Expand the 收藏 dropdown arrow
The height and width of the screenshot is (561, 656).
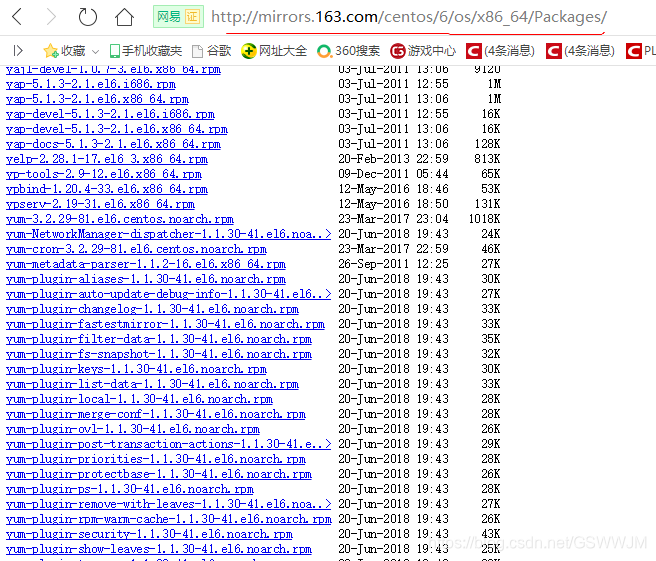point(95,52)
